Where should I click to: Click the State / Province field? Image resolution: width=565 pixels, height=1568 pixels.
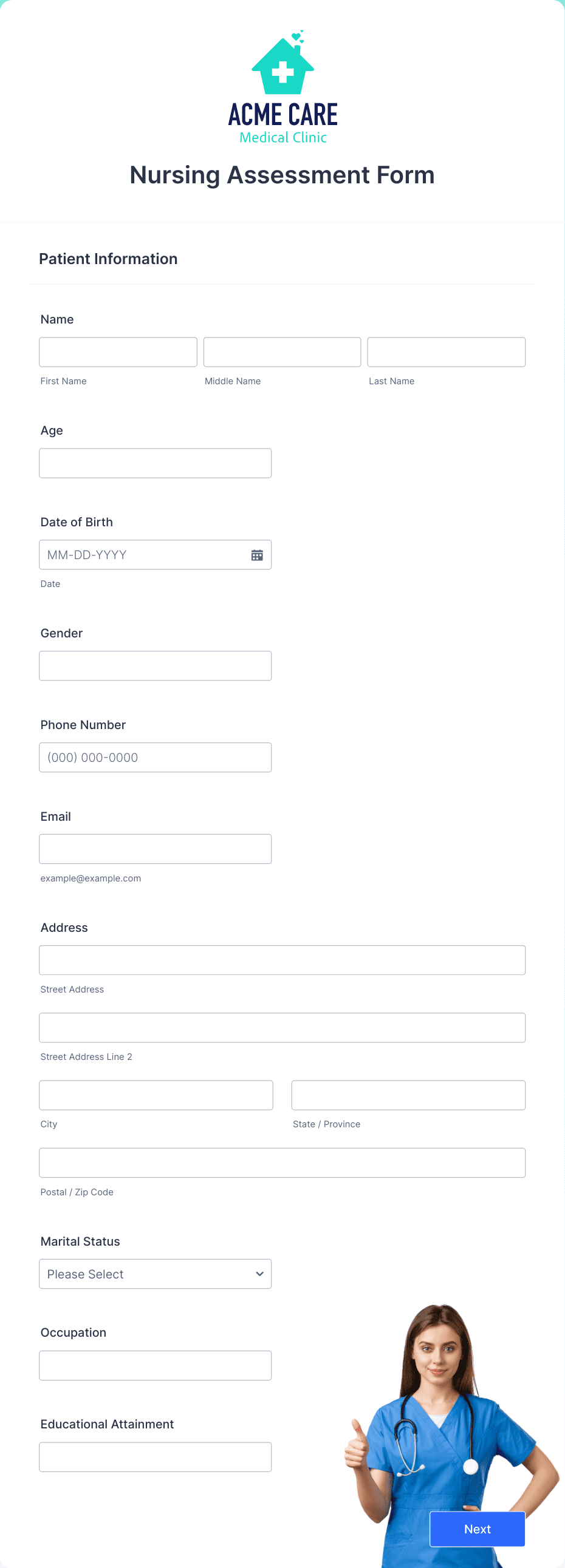(408, 1095)
